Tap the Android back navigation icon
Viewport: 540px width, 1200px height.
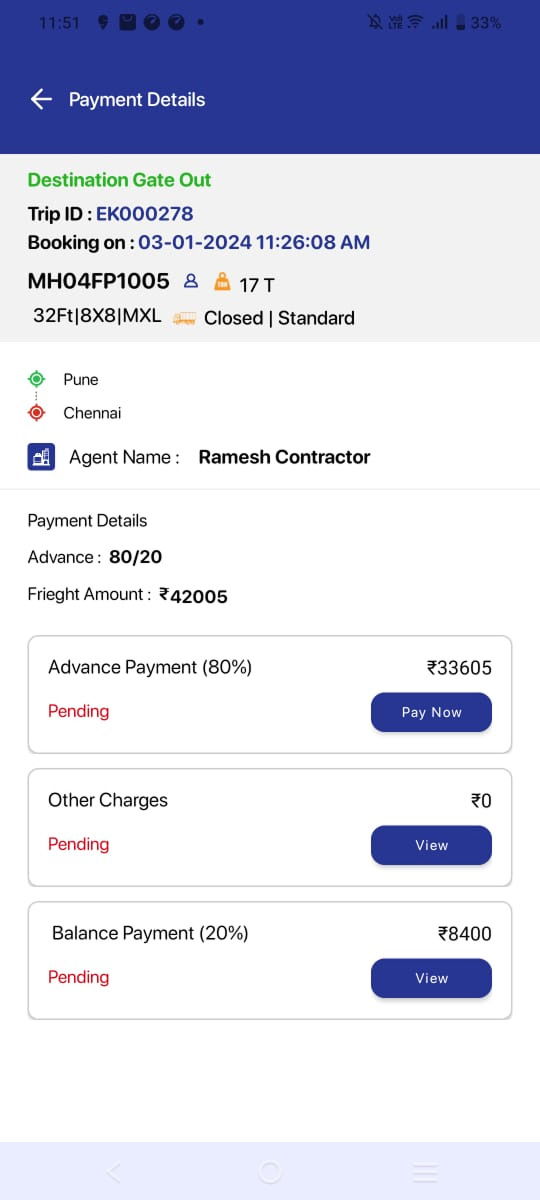[x=113, y=1172]
